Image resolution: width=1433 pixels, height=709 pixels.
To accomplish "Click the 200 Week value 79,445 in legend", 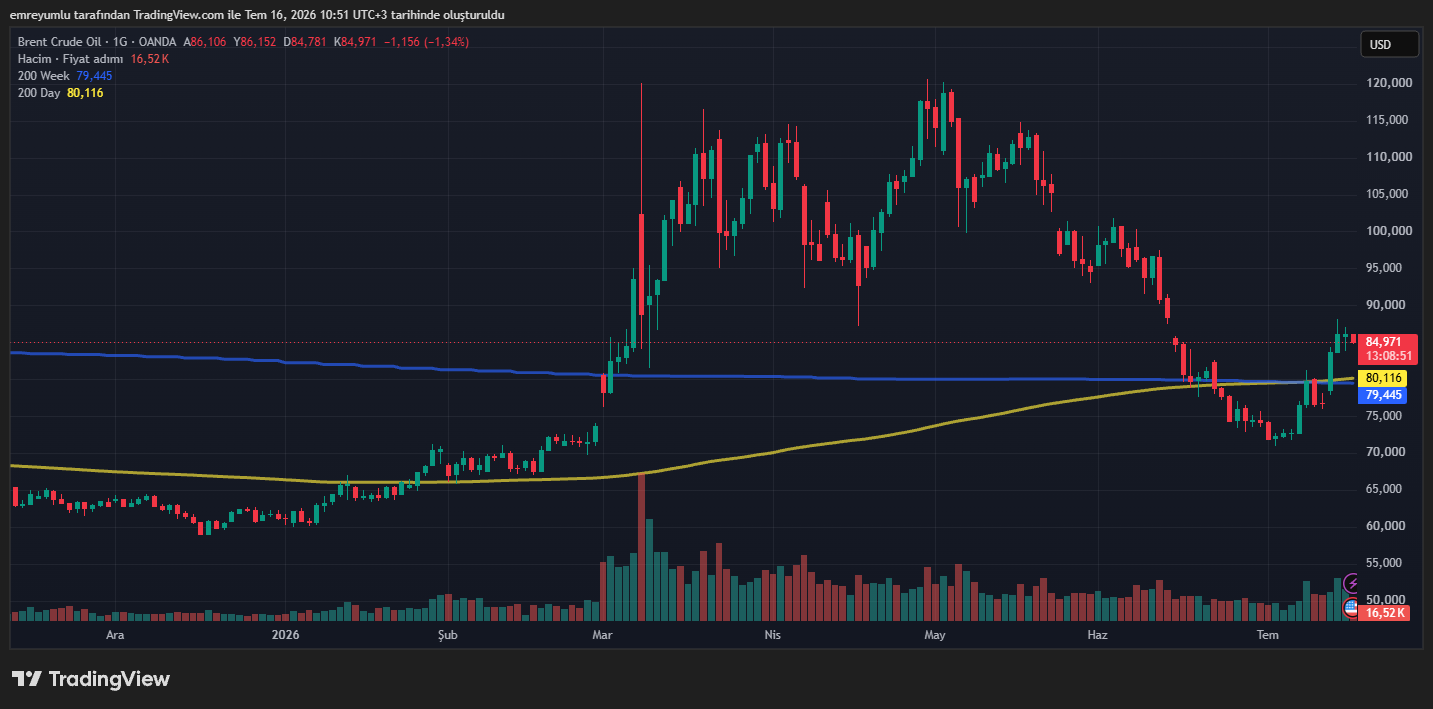I will 94,76.
